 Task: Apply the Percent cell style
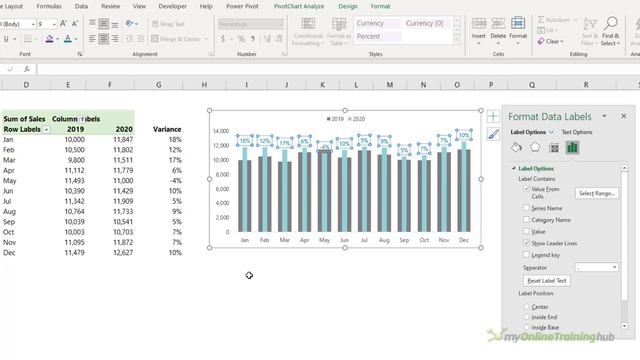click(378, 36)
